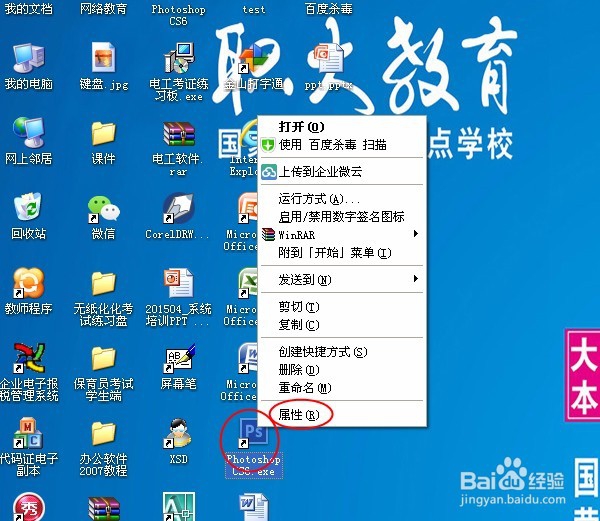Choose 复制(C) from the context menu
This screenshot has width=600, height=521.
tap(342, 325)
